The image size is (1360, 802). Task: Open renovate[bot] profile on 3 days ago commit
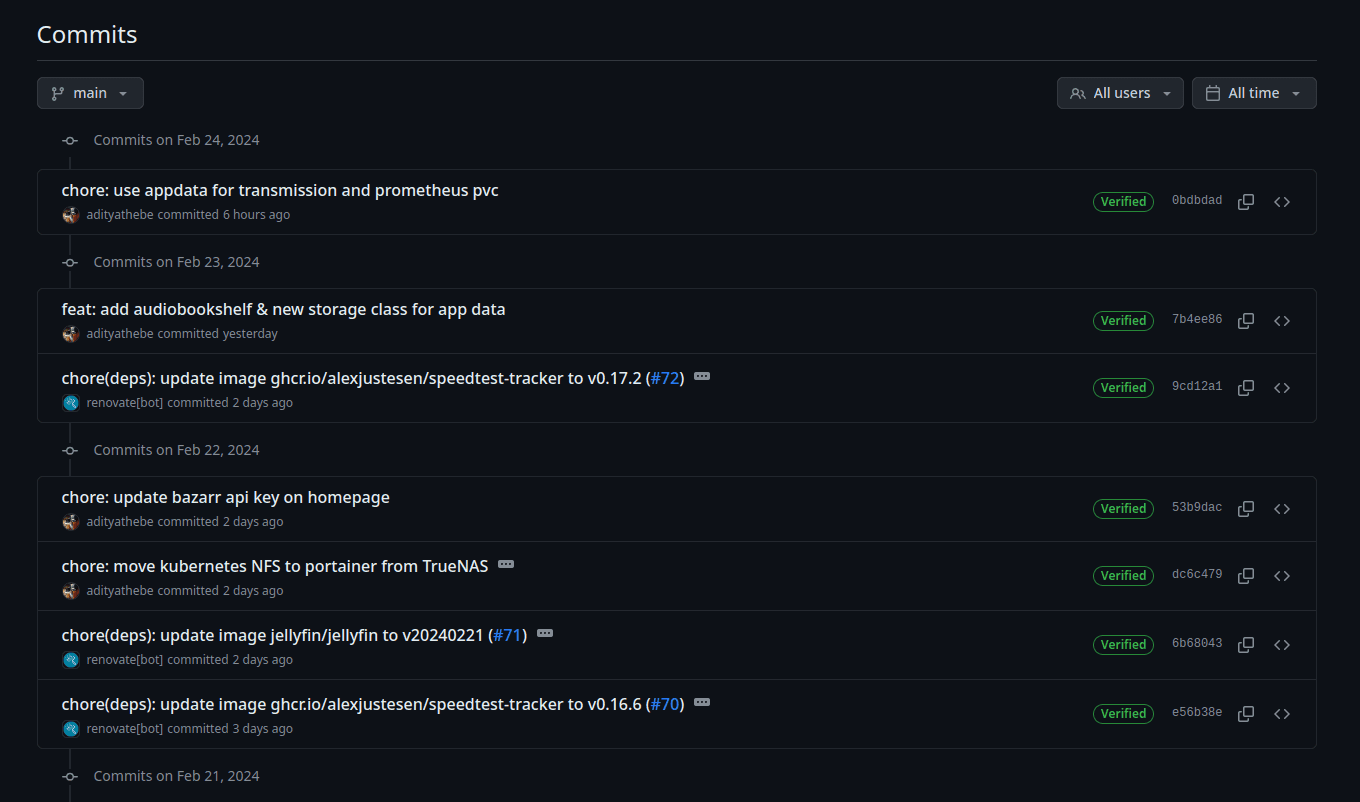125,729
